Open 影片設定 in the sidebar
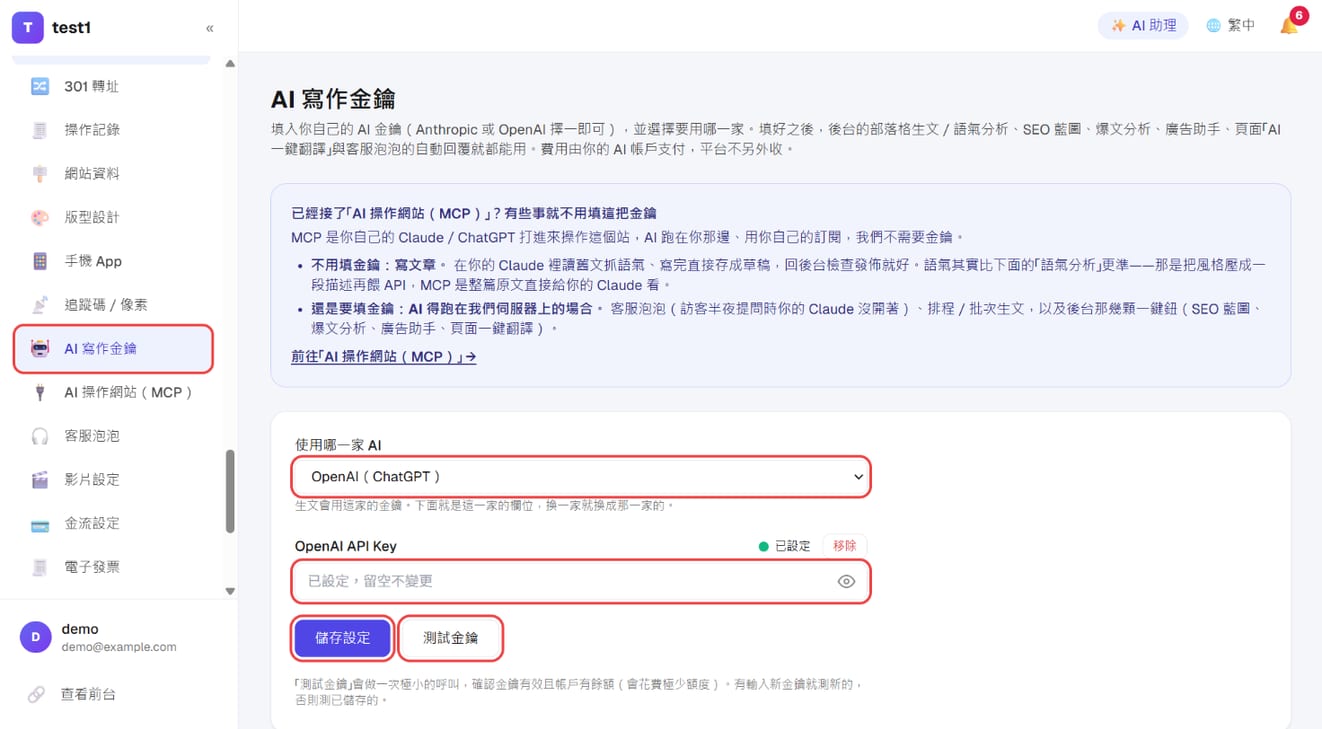1322x729 pixels. pos(113,480)
